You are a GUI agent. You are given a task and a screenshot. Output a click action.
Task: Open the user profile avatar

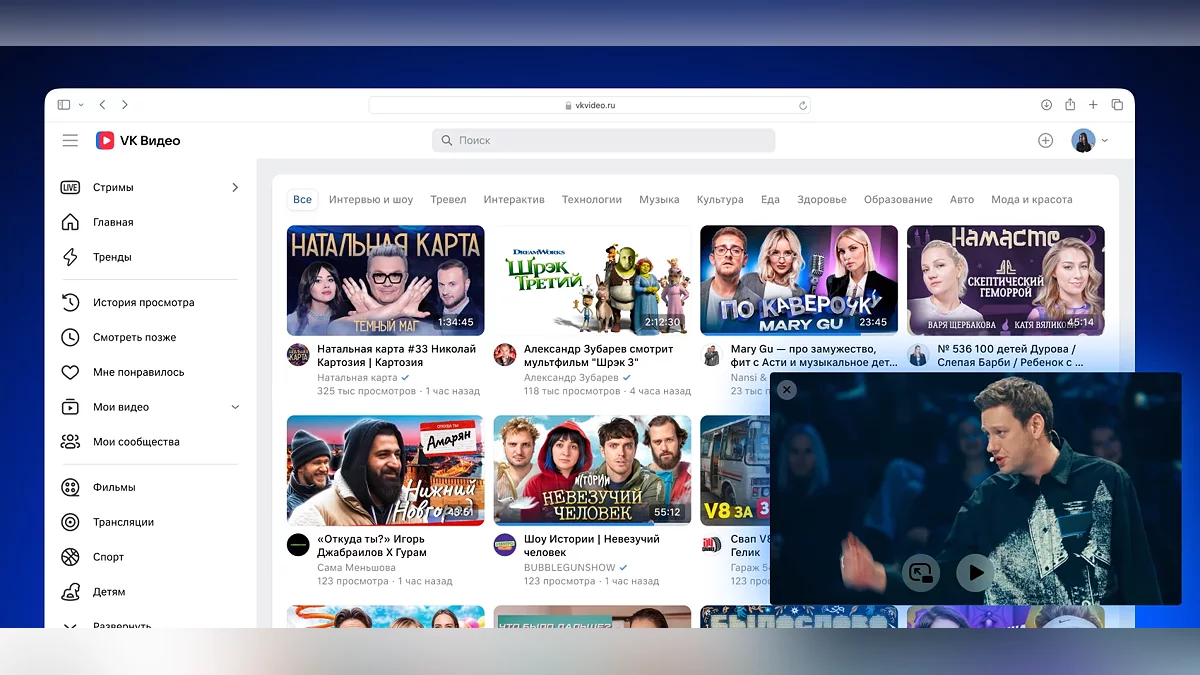1083,141
